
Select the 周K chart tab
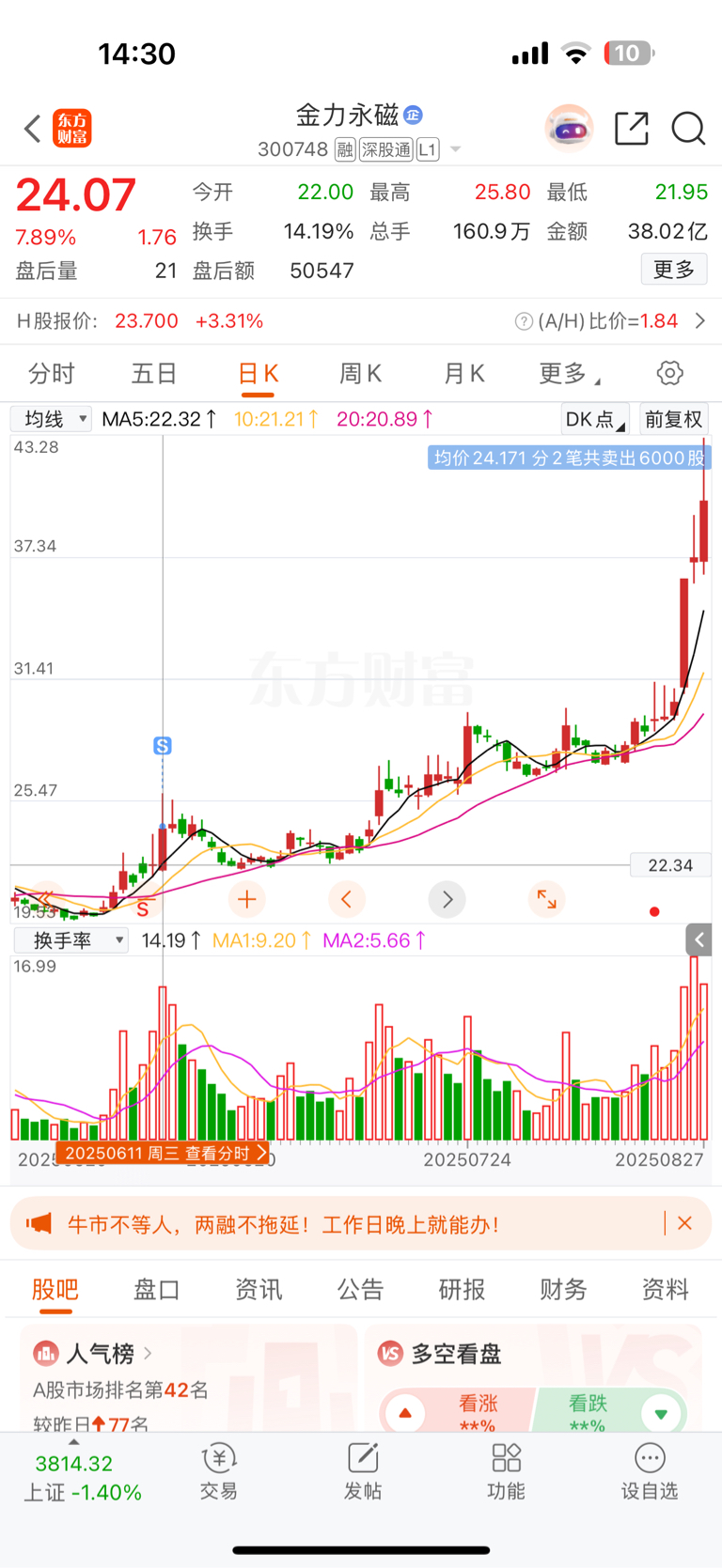[x=360, y=374]
